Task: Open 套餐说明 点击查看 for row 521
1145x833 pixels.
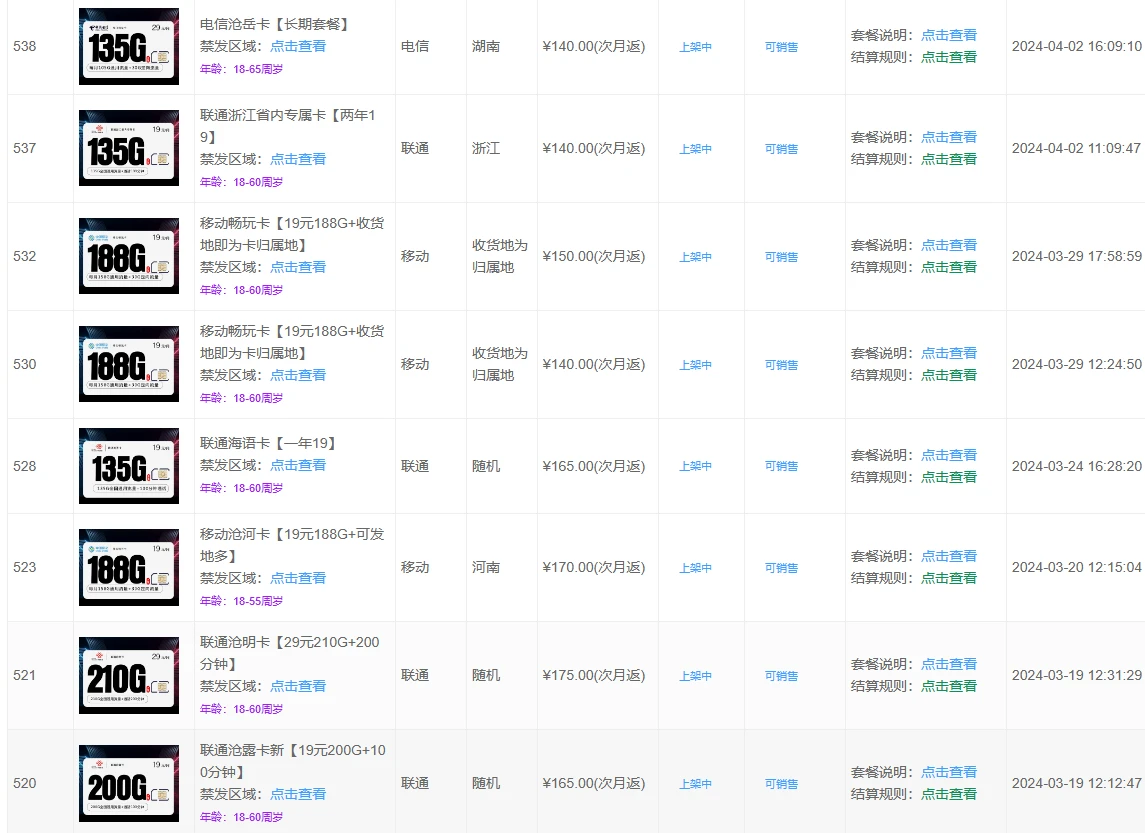Action: click(x=949, y=664)
